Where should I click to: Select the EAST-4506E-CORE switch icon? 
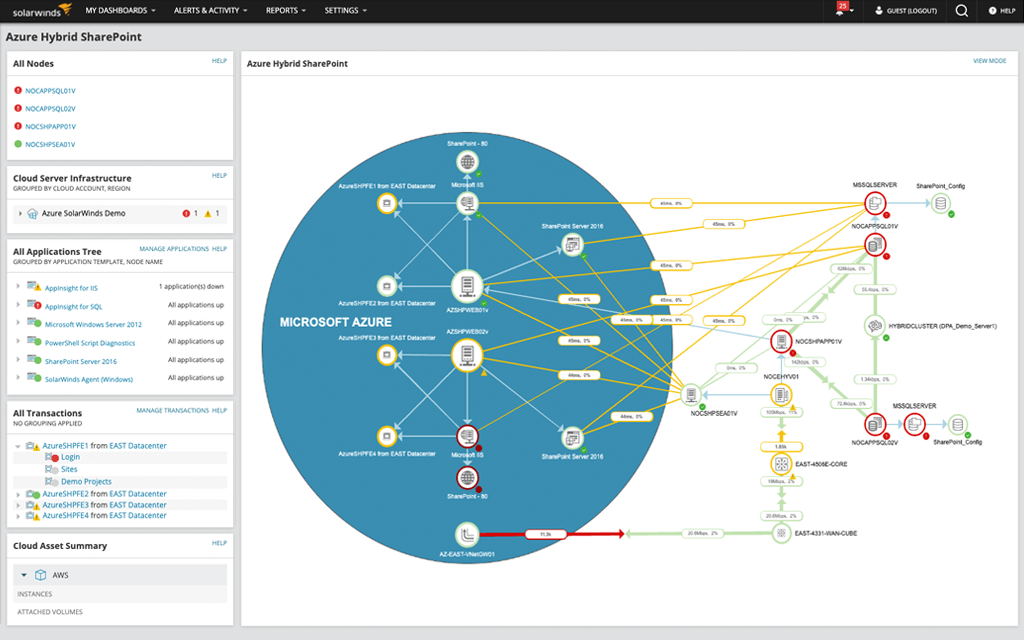(779, 463)
